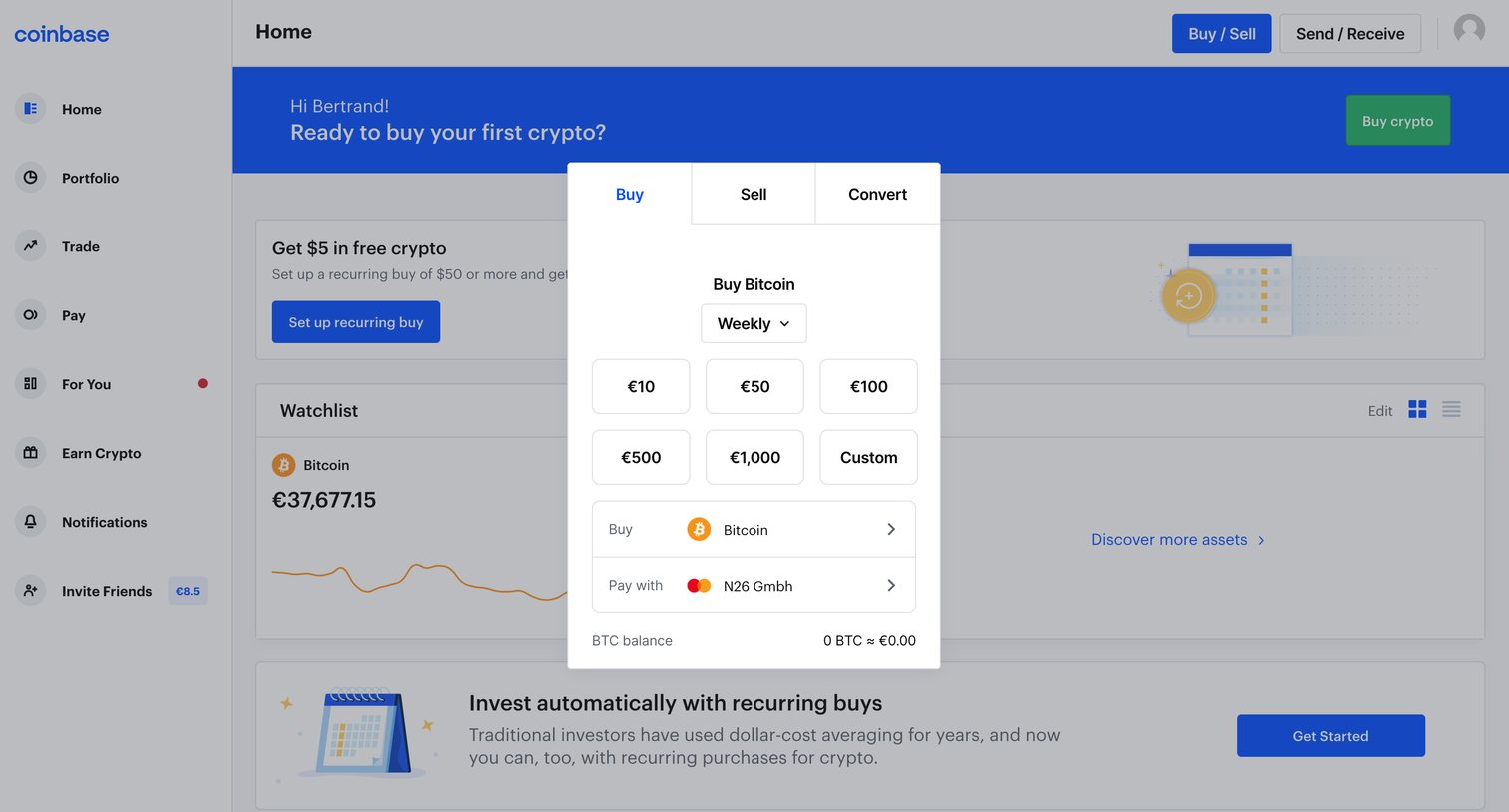Open the Discover more assets link
Image resolution: width=1509 pixels, height=812 pixels.
coord(1178,539)
